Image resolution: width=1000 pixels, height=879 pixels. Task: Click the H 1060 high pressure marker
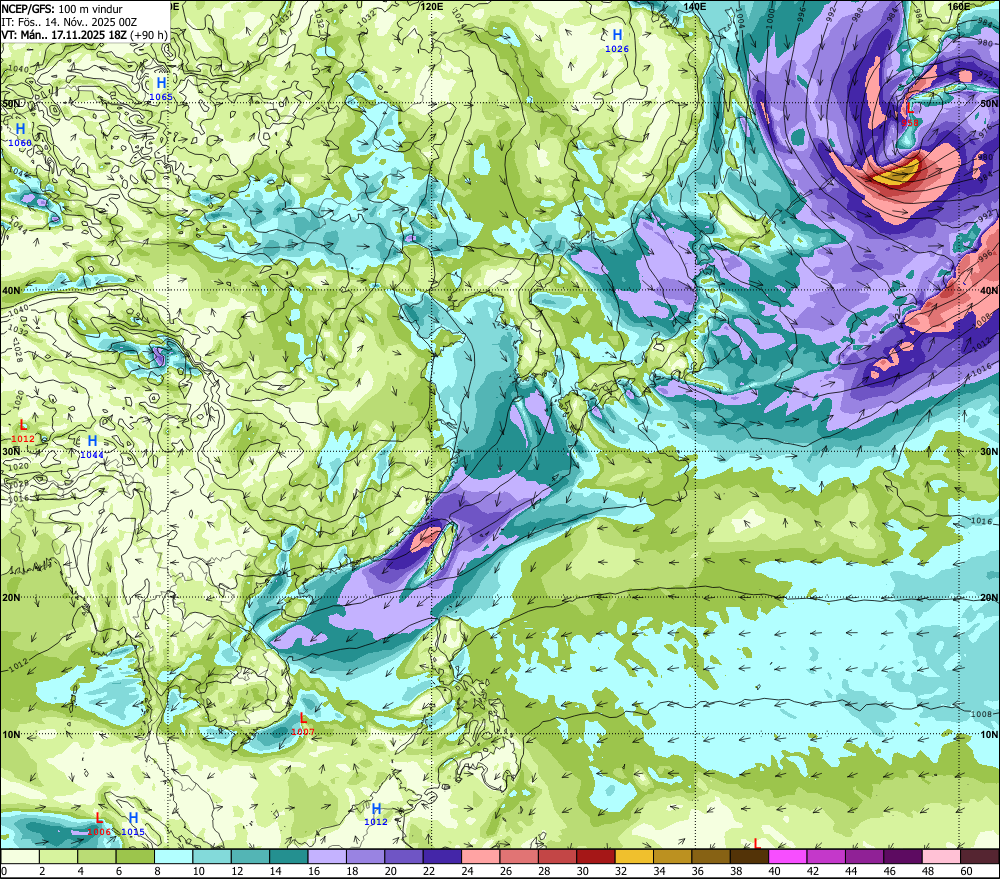click(x=20, y=135)
